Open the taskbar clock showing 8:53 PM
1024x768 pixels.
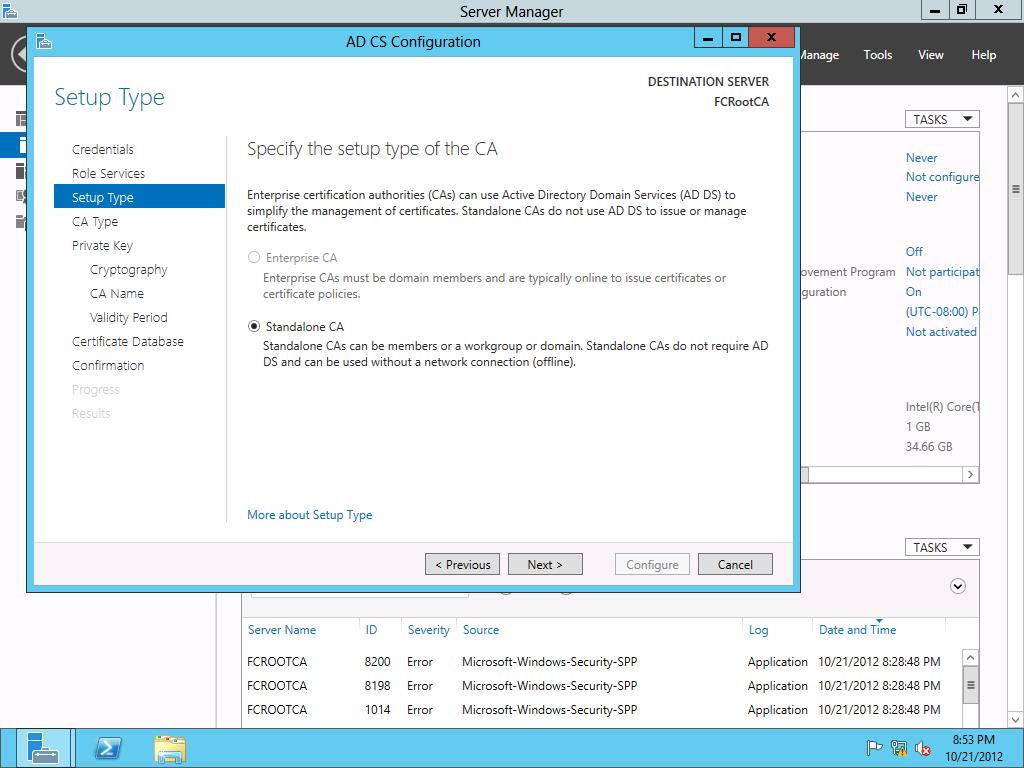[974, 748]
